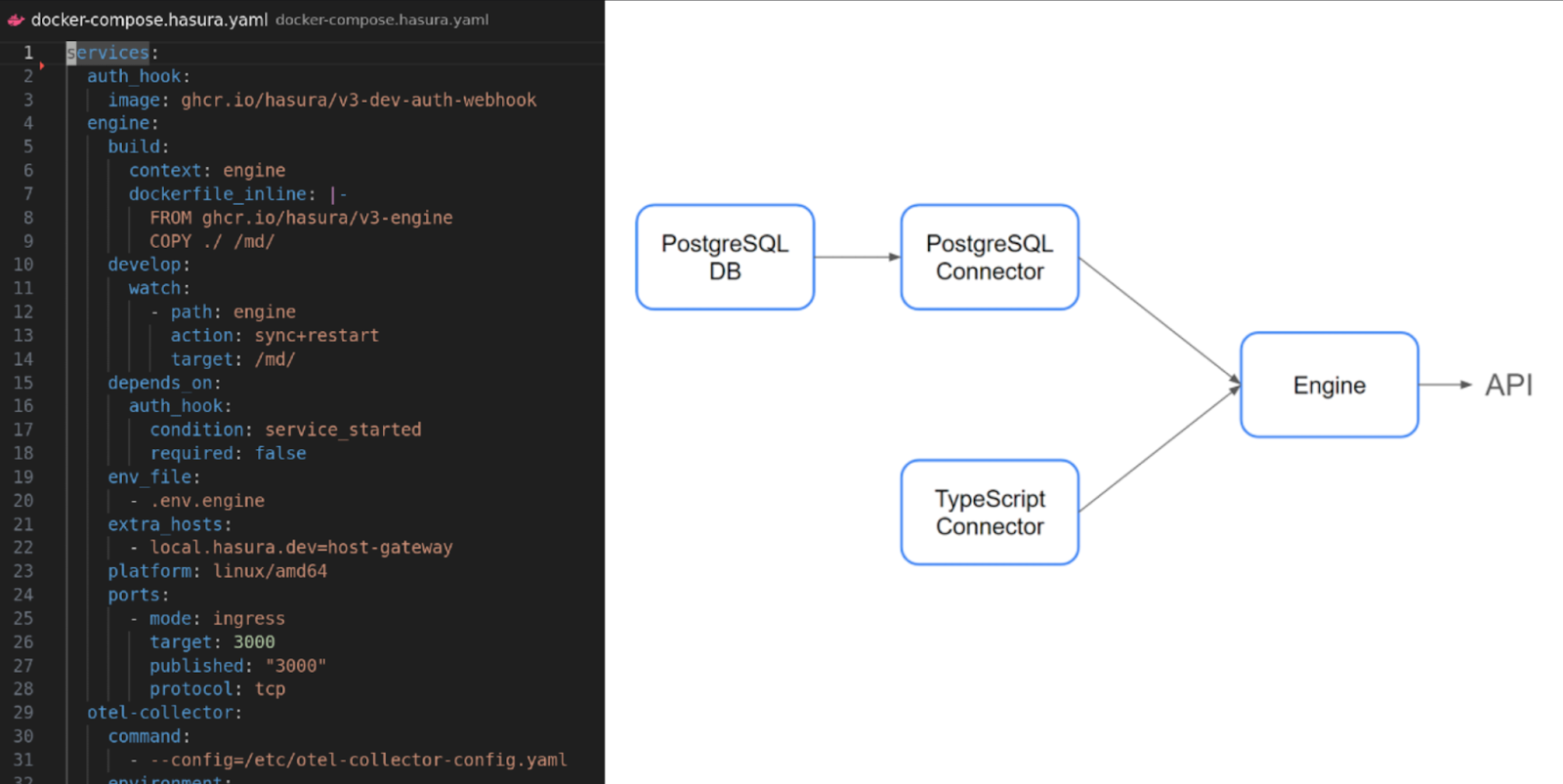Click the 'false' value for required
Viewport: 1563px width, 784px height.
pos(280,453)
